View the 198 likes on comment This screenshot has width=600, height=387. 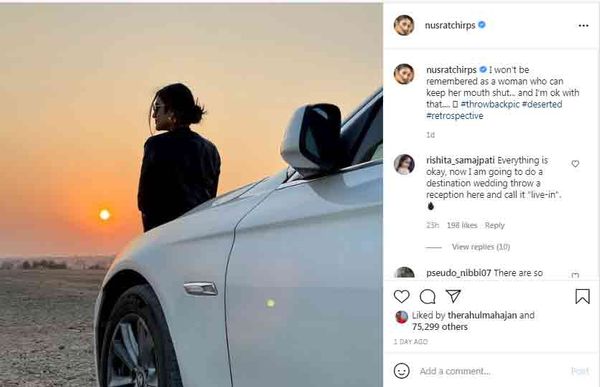point(462,225)
